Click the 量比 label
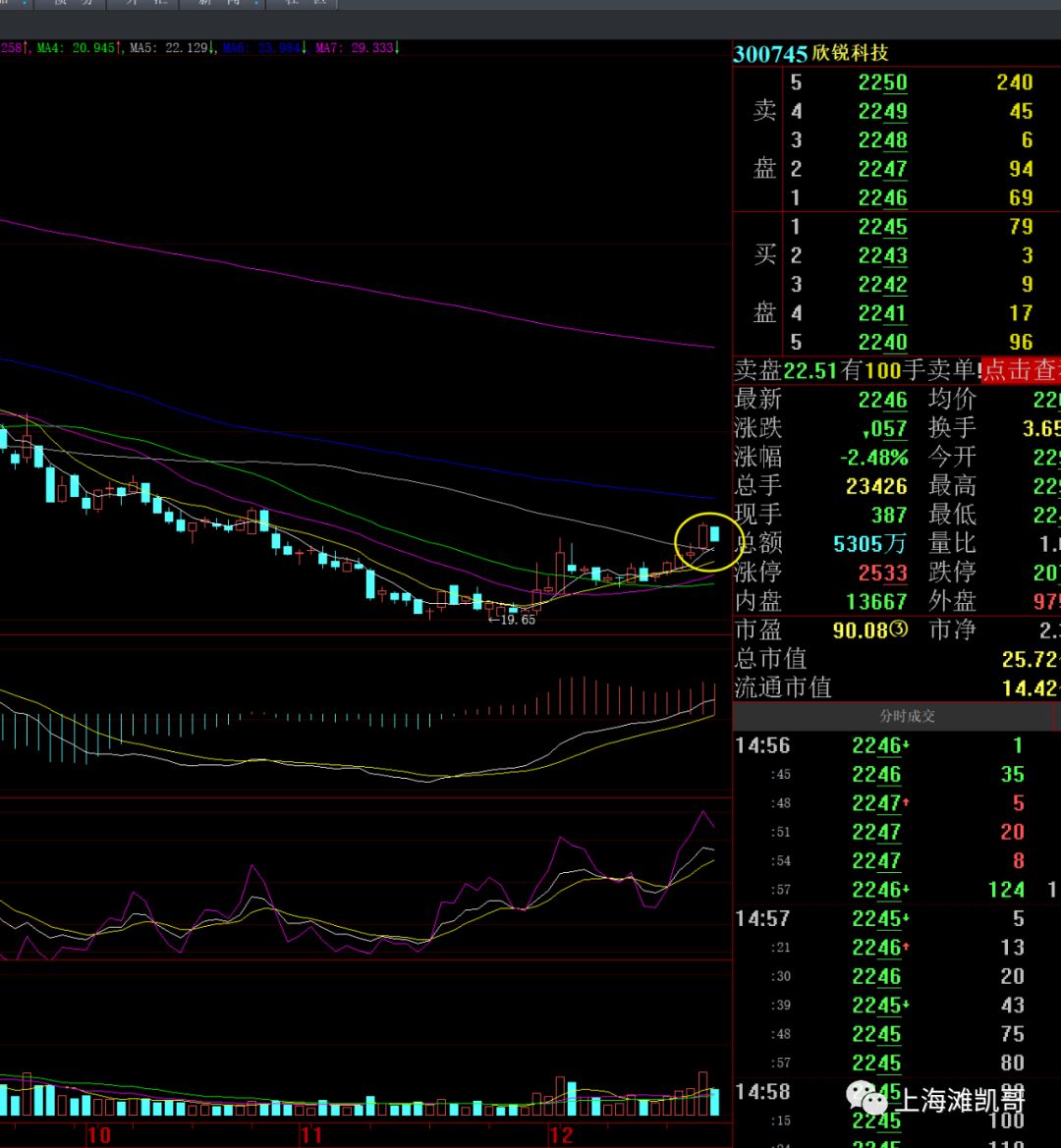 952,543
